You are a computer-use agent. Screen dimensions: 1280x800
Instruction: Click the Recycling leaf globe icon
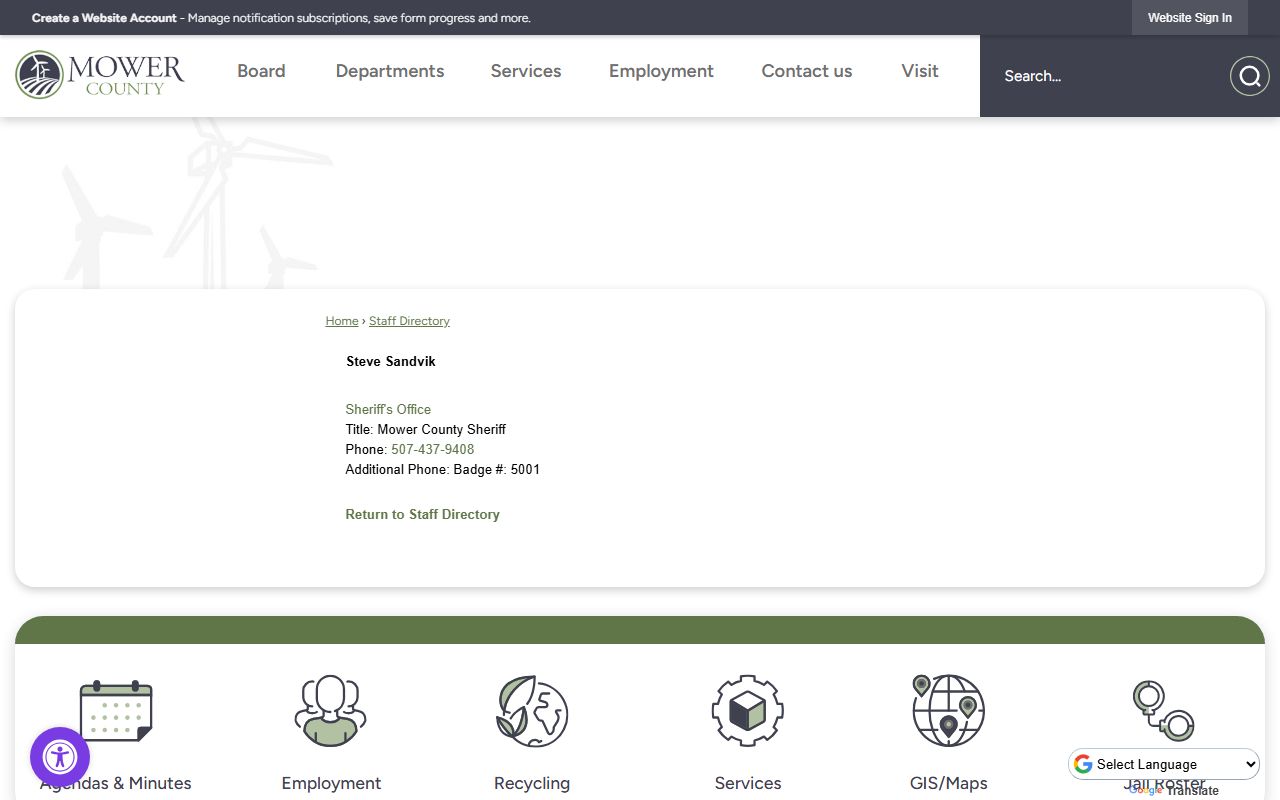tap(532, 711)
